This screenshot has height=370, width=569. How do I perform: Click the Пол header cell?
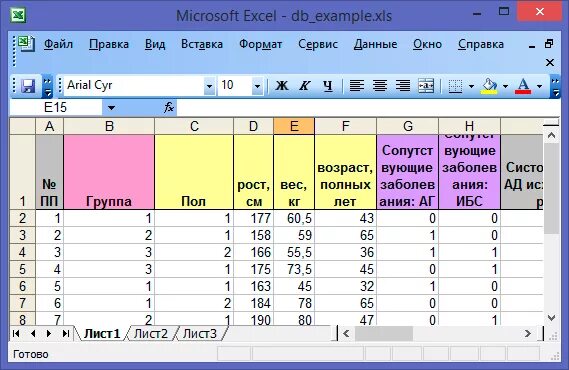click(194, 172)
